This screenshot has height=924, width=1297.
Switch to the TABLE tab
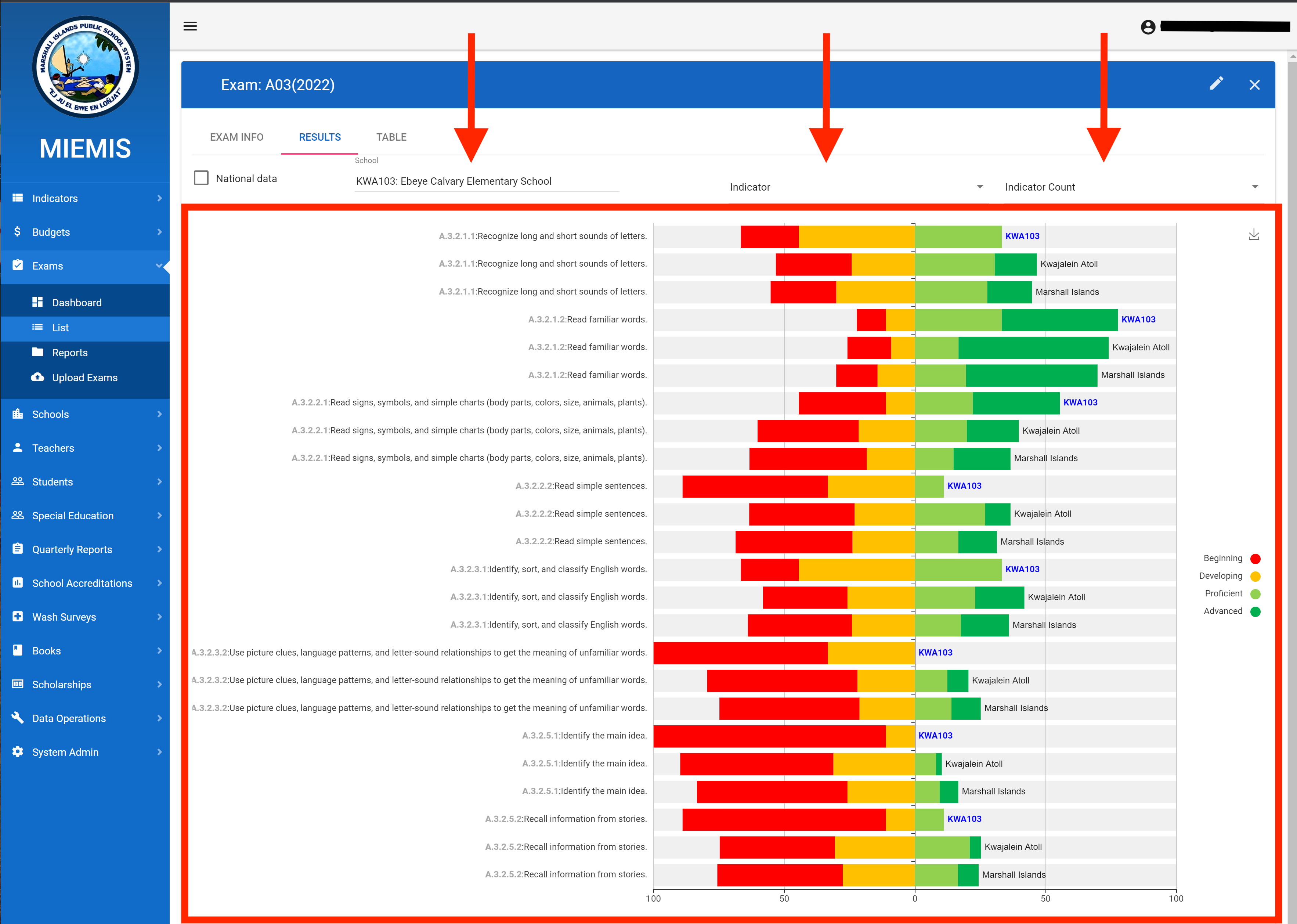point(391,137)
